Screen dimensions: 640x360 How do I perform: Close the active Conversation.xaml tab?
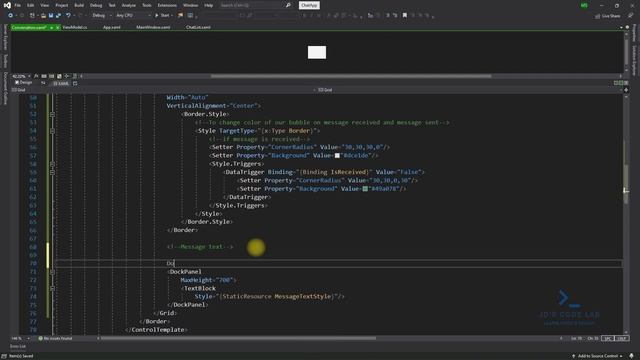click(58, 27)
